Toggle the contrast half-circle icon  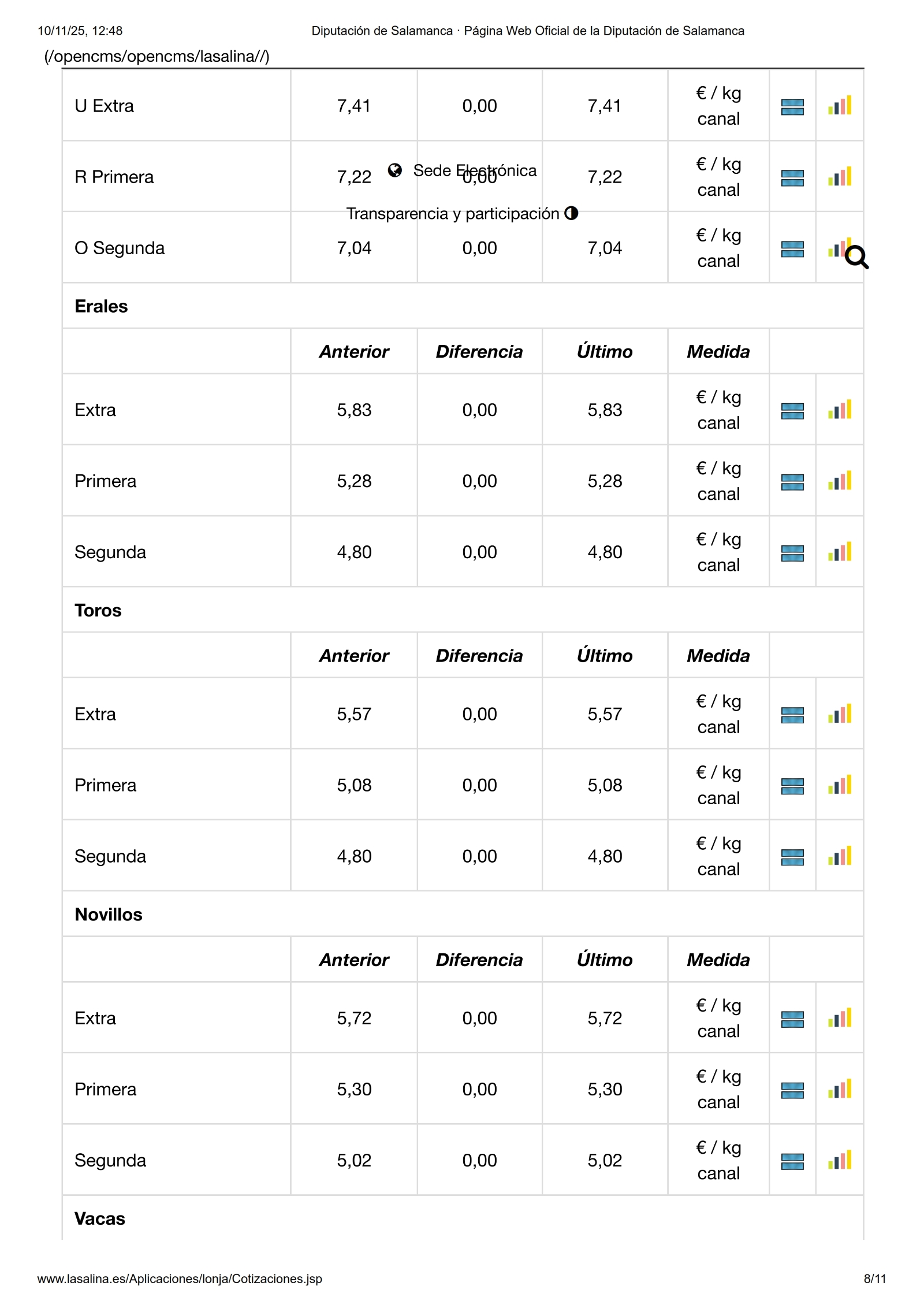pos(571,213)
